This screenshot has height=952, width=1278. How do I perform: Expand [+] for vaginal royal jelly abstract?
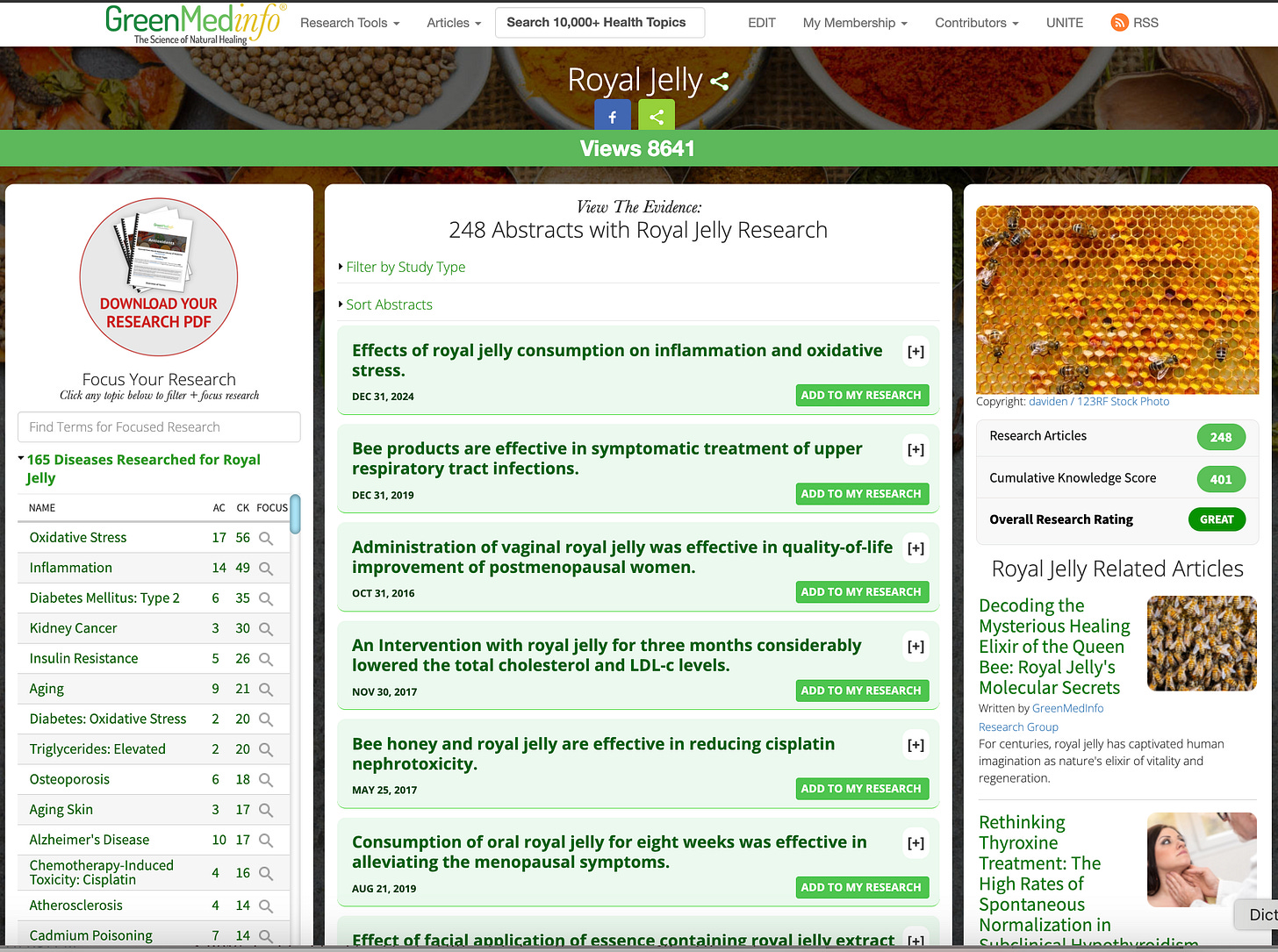coord(915,548)
